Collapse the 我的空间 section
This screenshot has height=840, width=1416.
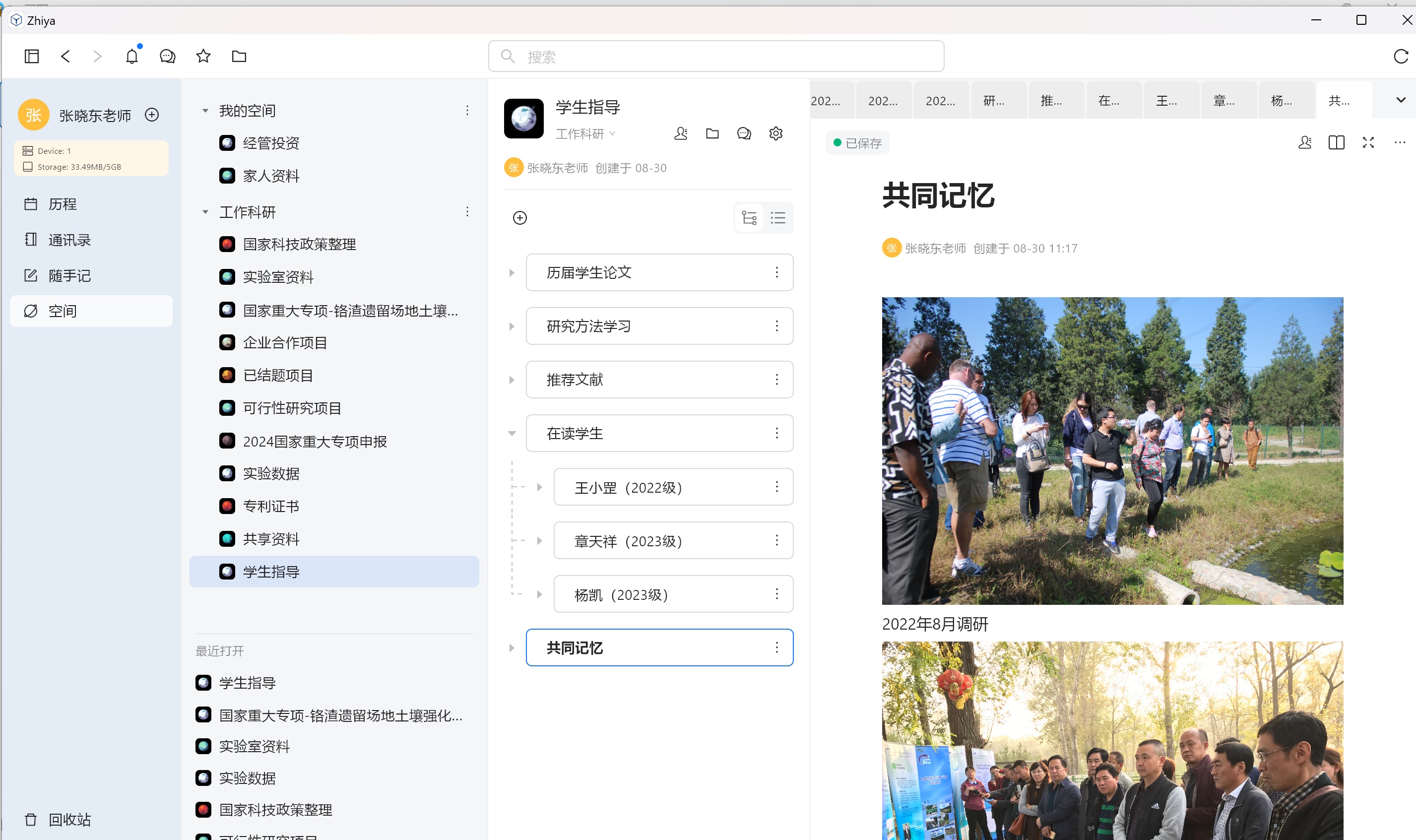point(205,110)
